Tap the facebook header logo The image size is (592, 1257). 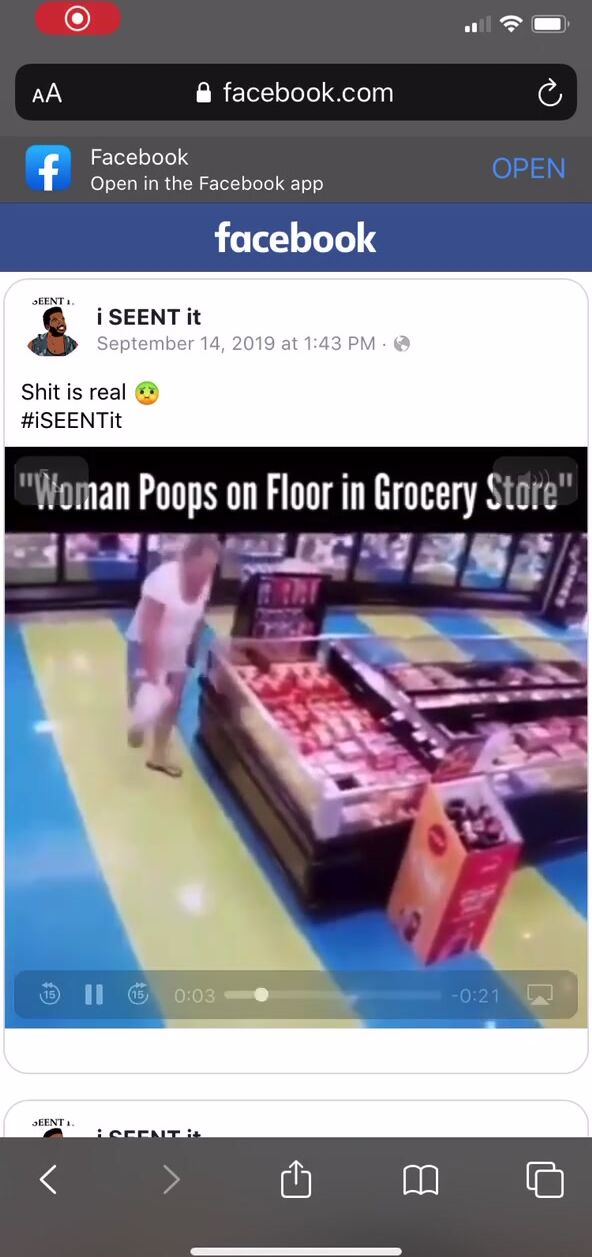295,238
